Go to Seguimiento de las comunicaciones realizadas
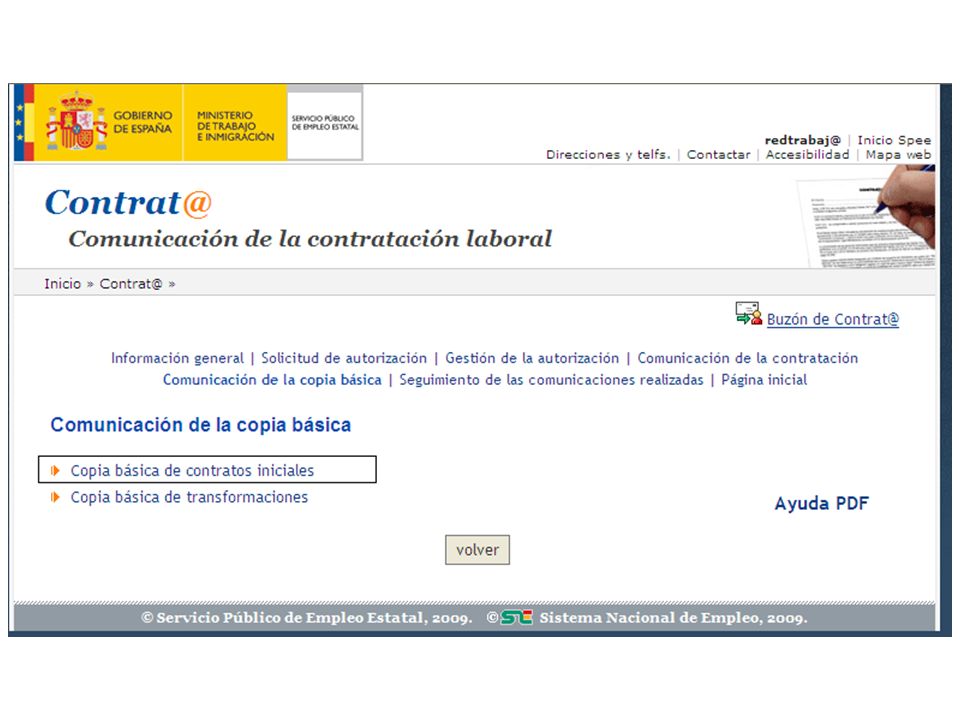The width and height of the screenshot is (960, 720). (x=552, y=380)
